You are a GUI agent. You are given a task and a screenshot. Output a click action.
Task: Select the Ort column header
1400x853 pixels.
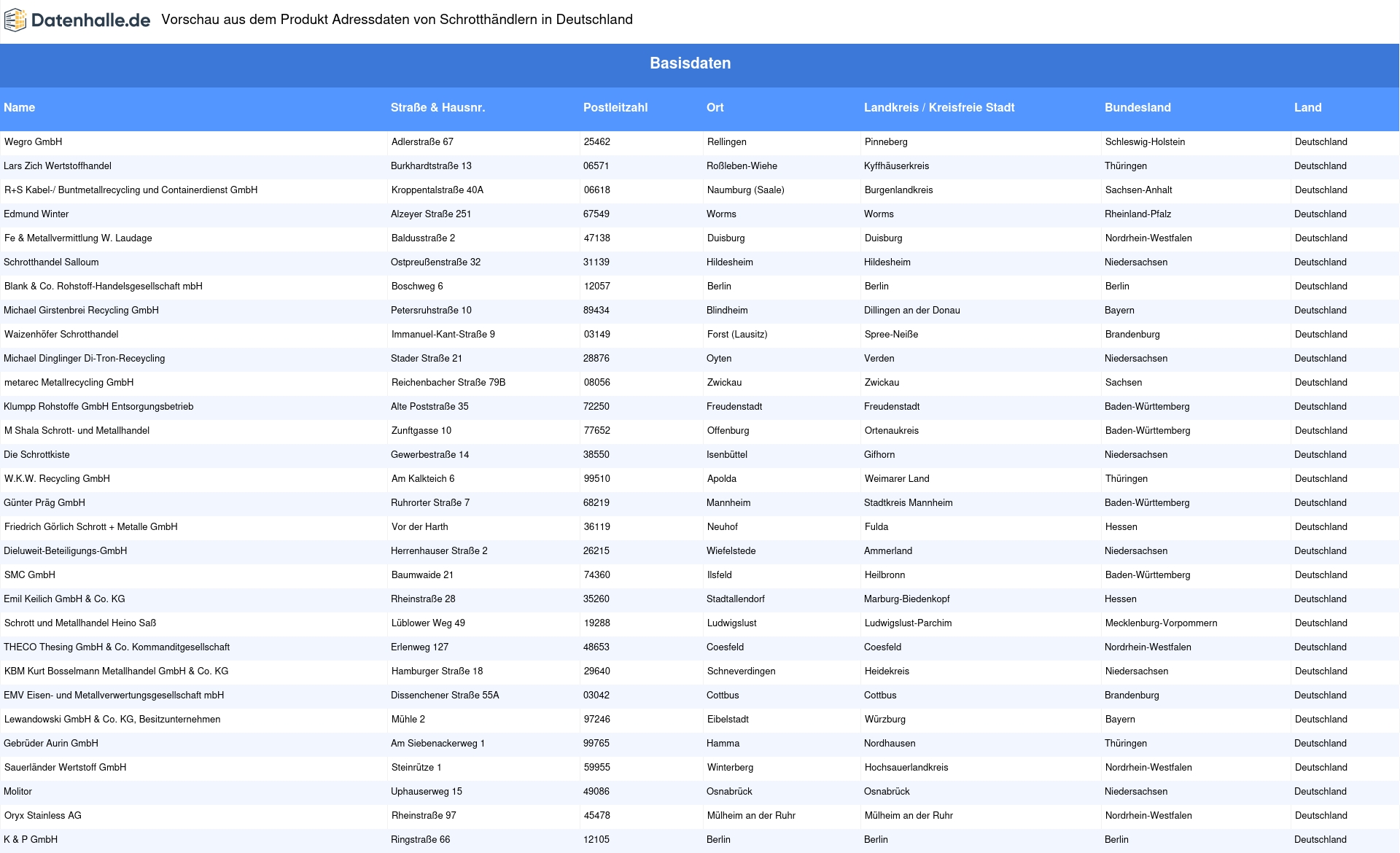715,108
